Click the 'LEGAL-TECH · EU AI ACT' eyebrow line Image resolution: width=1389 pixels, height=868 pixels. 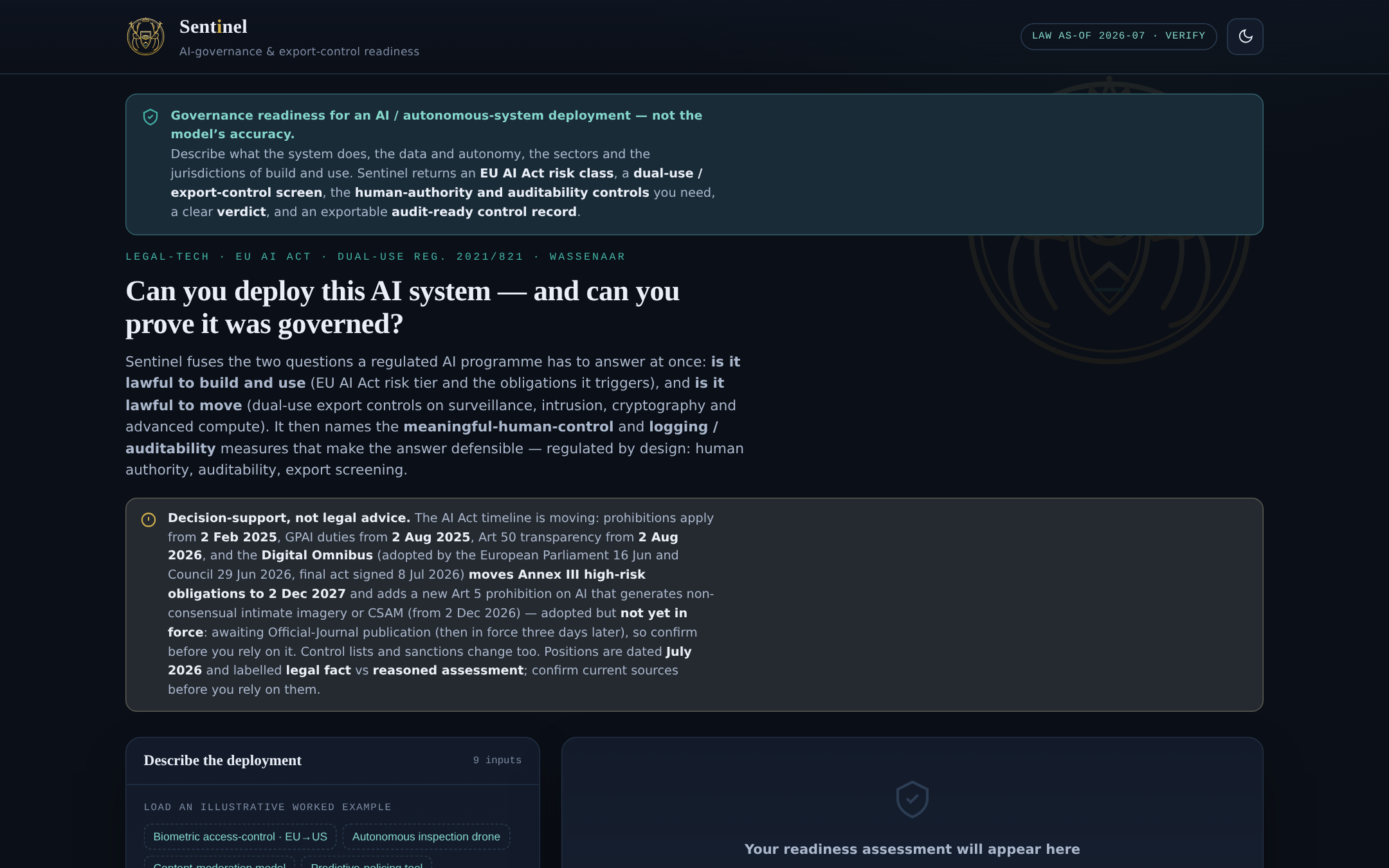click(x=376, y=257)
